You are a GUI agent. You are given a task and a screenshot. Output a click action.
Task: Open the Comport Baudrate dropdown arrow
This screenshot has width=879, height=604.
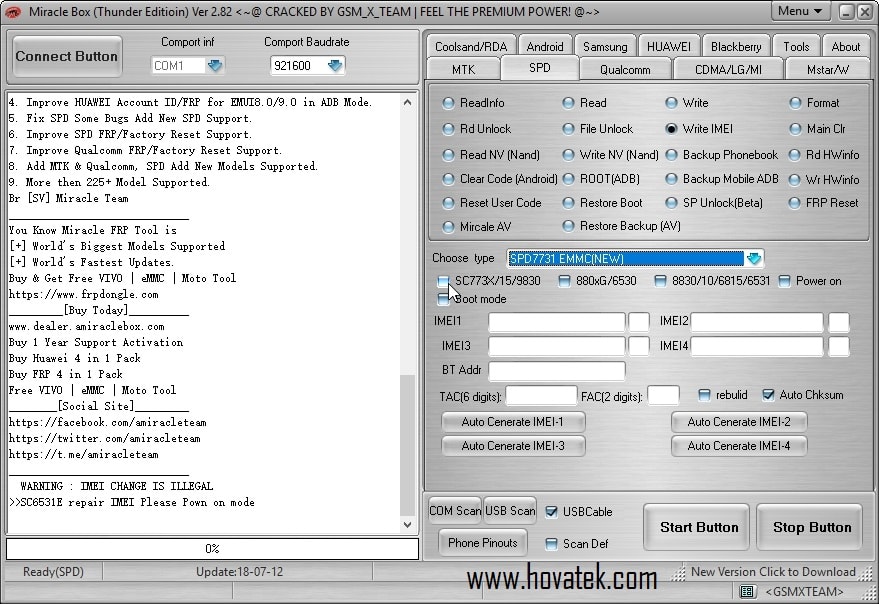pyautogui.click(x=335, y=66)
